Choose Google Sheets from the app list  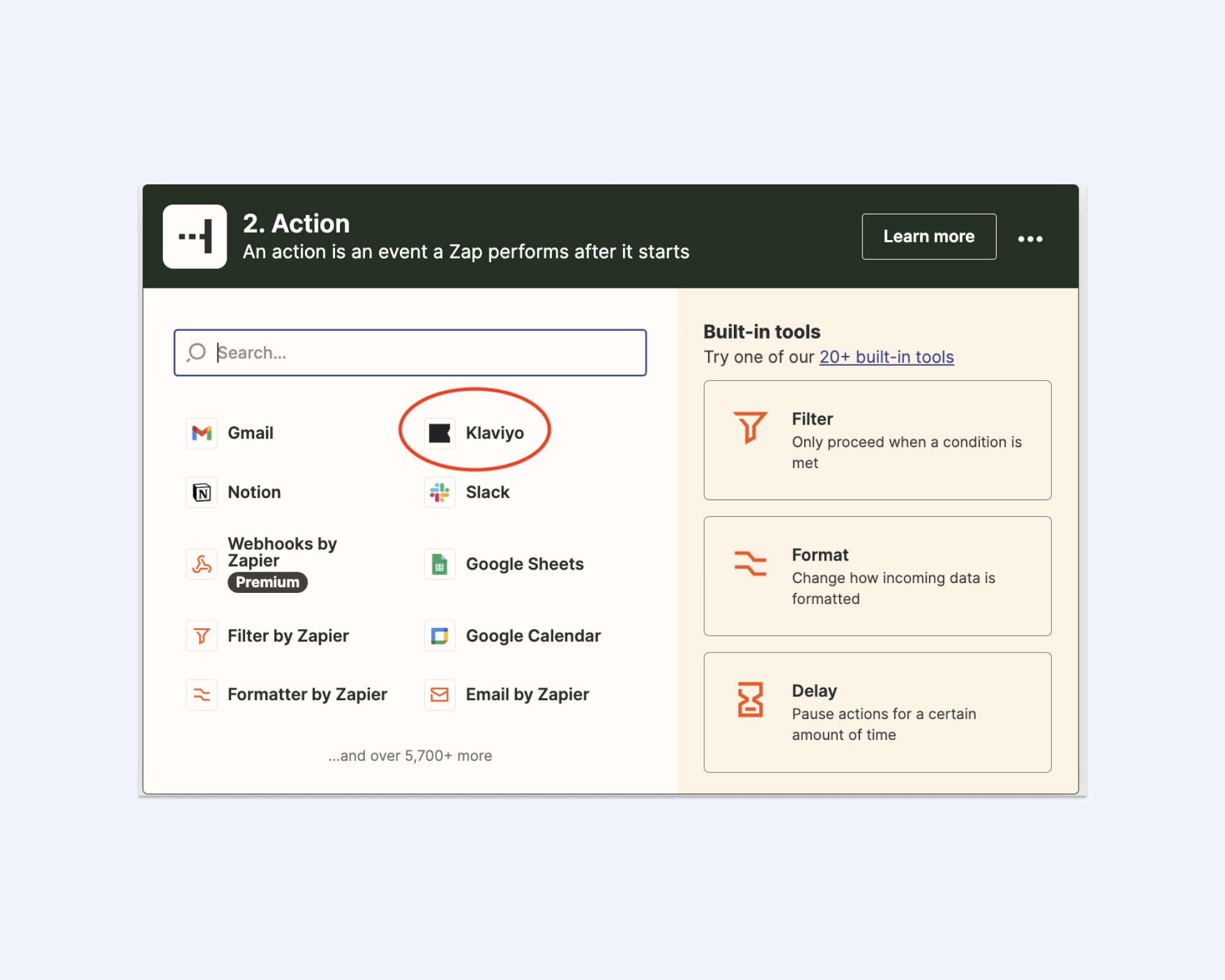525,564
